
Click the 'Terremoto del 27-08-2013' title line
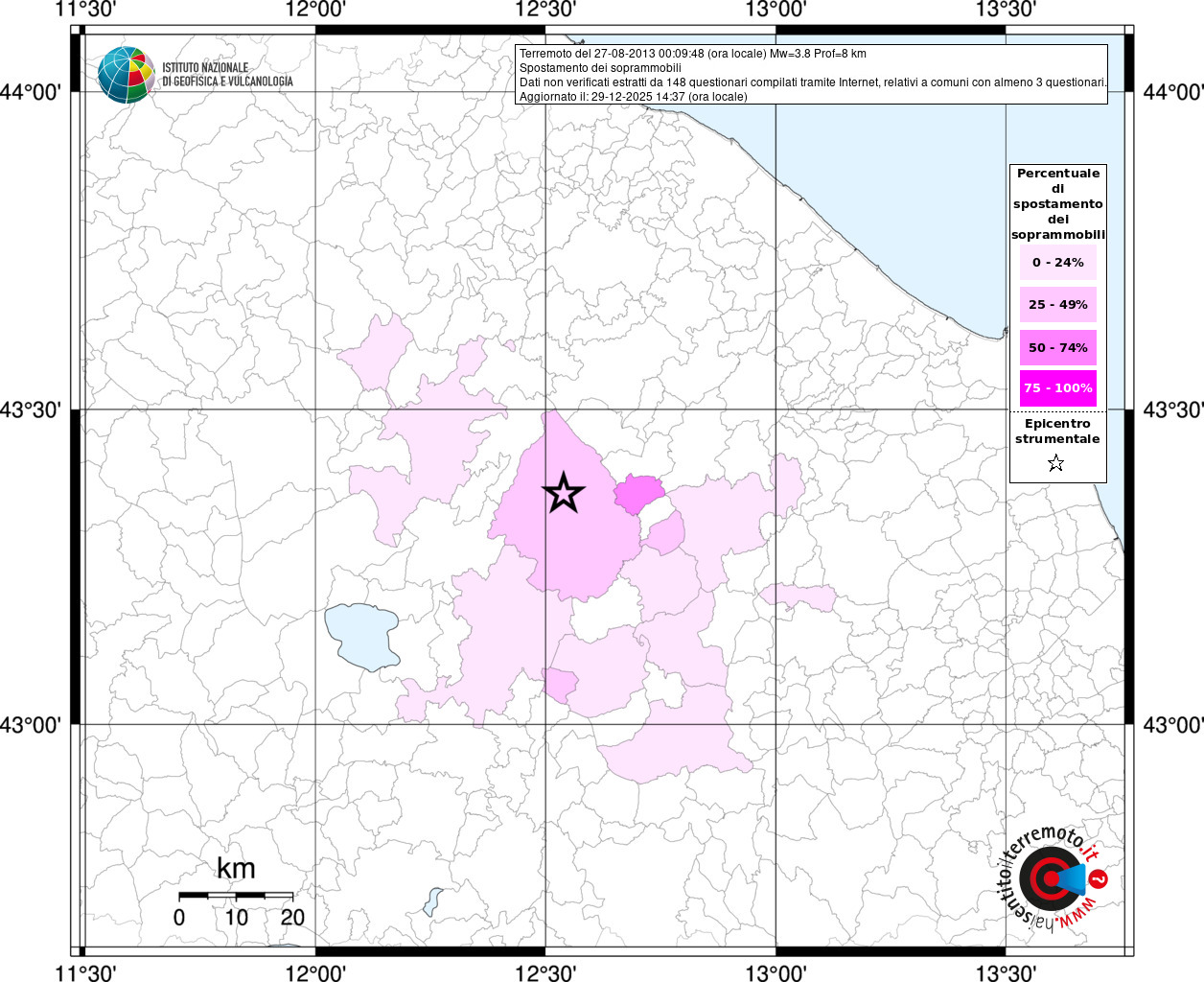[693, 54]
